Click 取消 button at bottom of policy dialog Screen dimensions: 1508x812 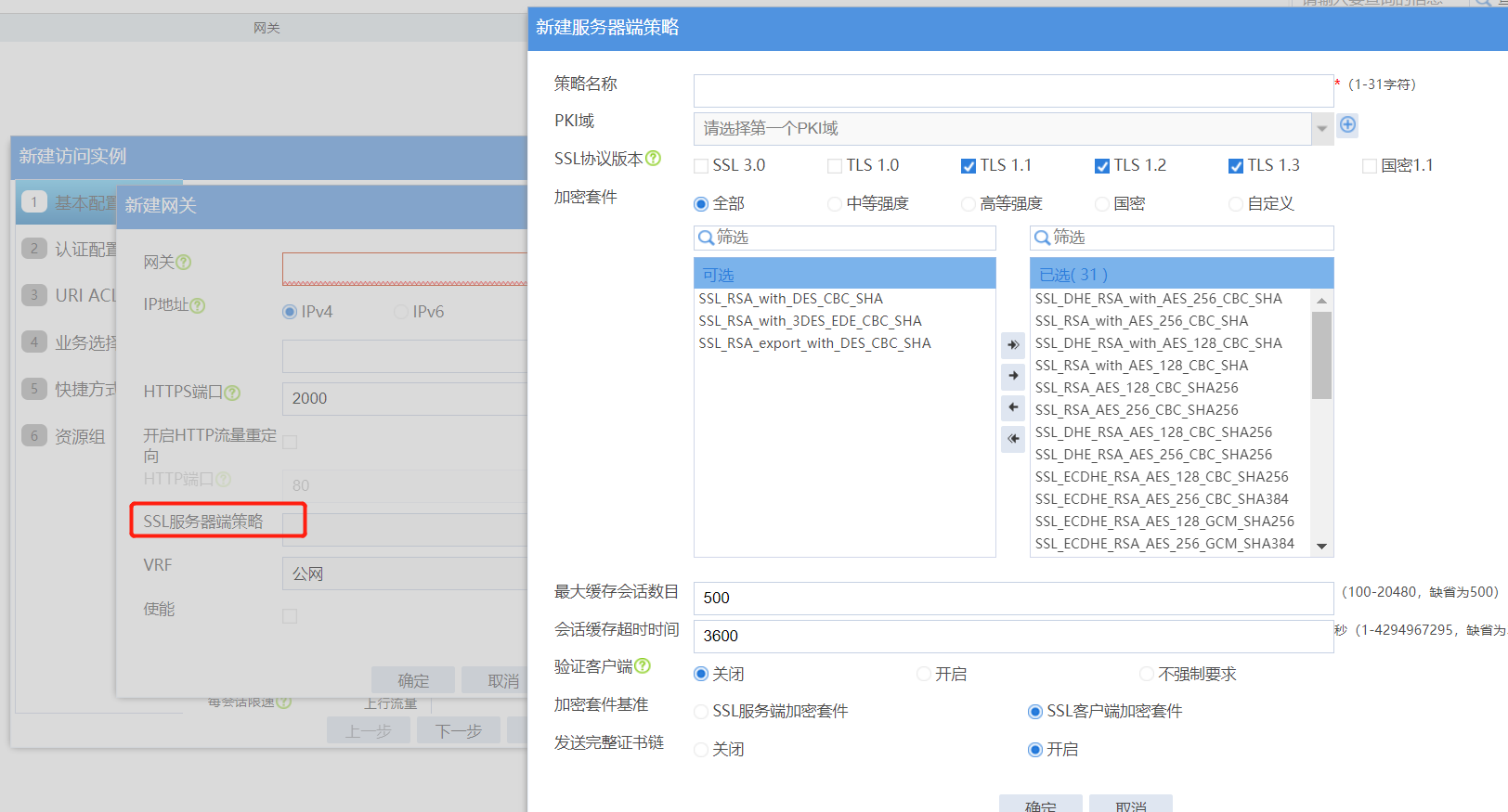1130,805
